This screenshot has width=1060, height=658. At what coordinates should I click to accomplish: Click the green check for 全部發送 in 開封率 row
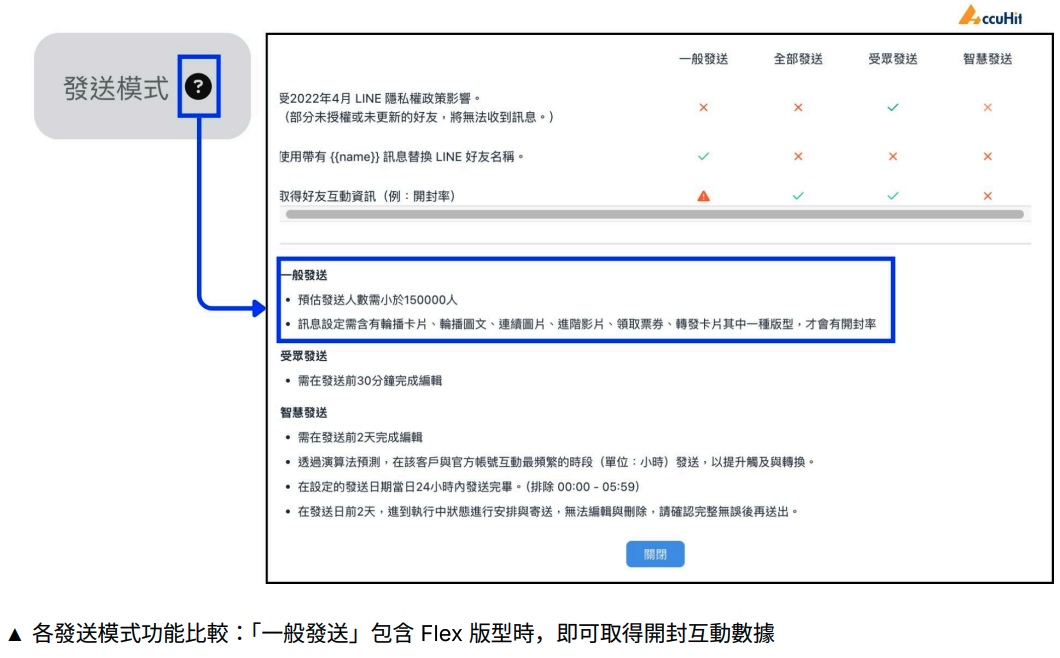pos(798,196)
